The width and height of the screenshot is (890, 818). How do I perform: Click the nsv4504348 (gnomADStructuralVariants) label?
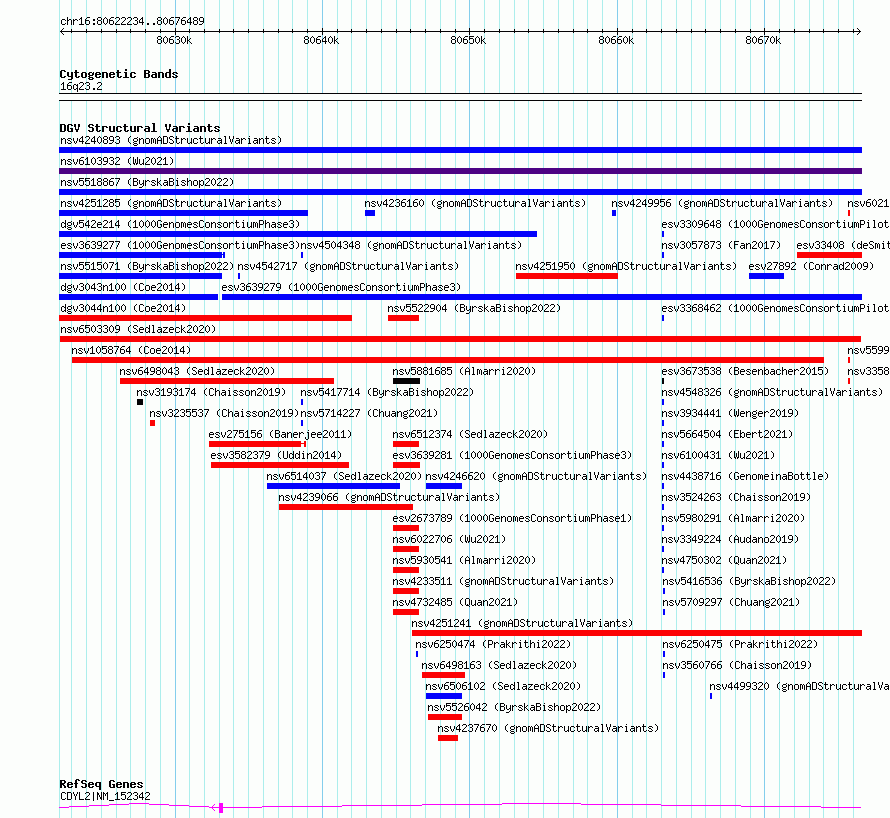pyautogui.click(x=411, y=245)
